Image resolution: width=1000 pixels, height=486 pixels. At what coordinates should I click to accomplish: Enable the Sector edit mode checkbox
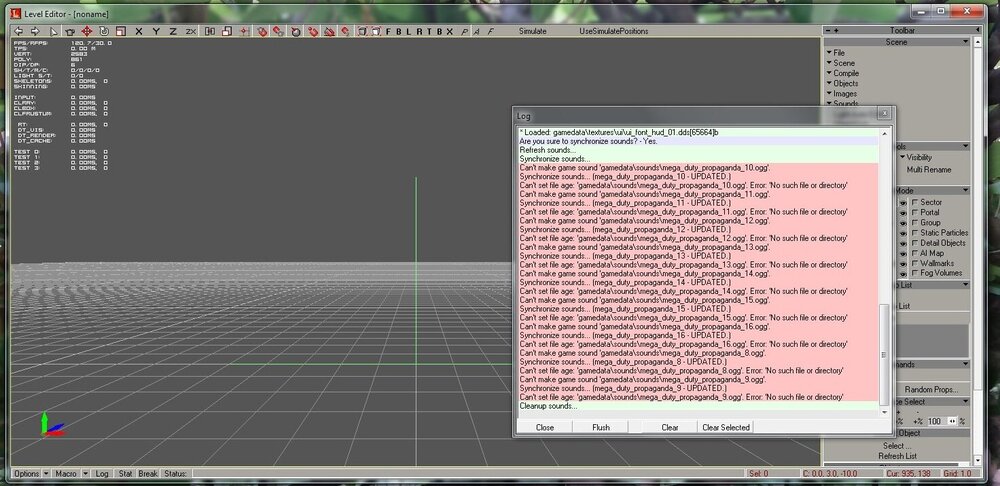915,202
